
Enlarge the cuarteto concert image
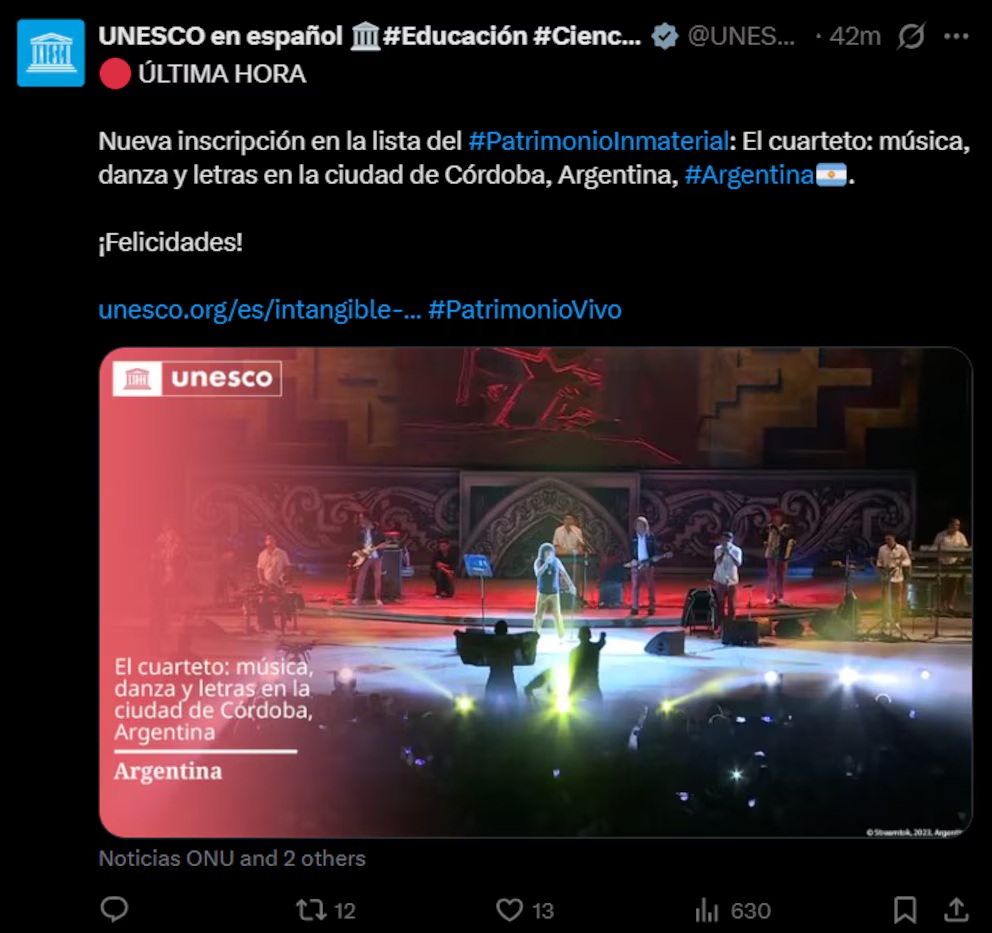pos(535,592)
